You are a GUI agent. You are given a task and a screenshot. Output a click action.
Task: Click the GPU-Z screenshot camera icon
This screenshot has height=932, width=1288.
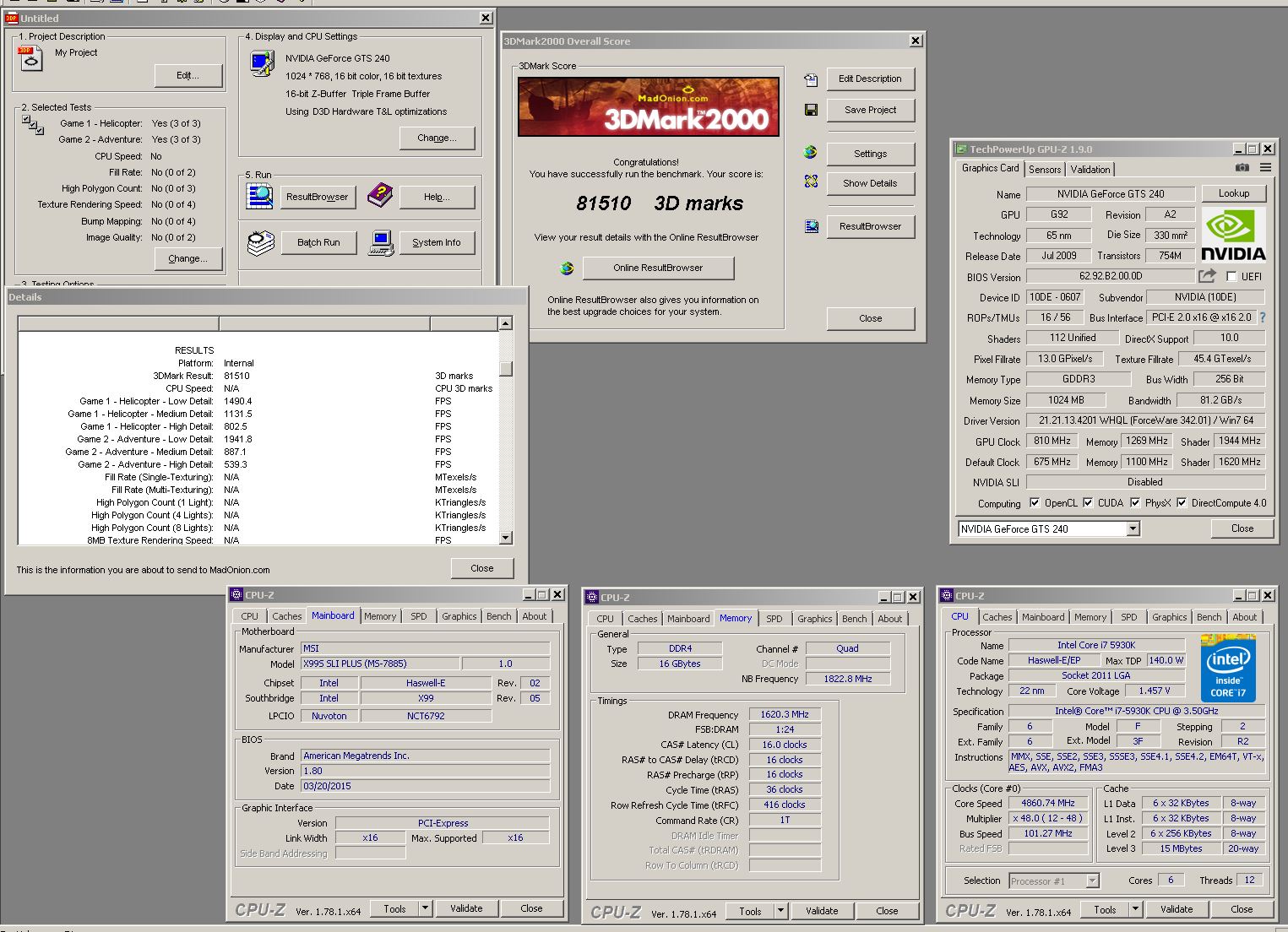[1242, 168]
